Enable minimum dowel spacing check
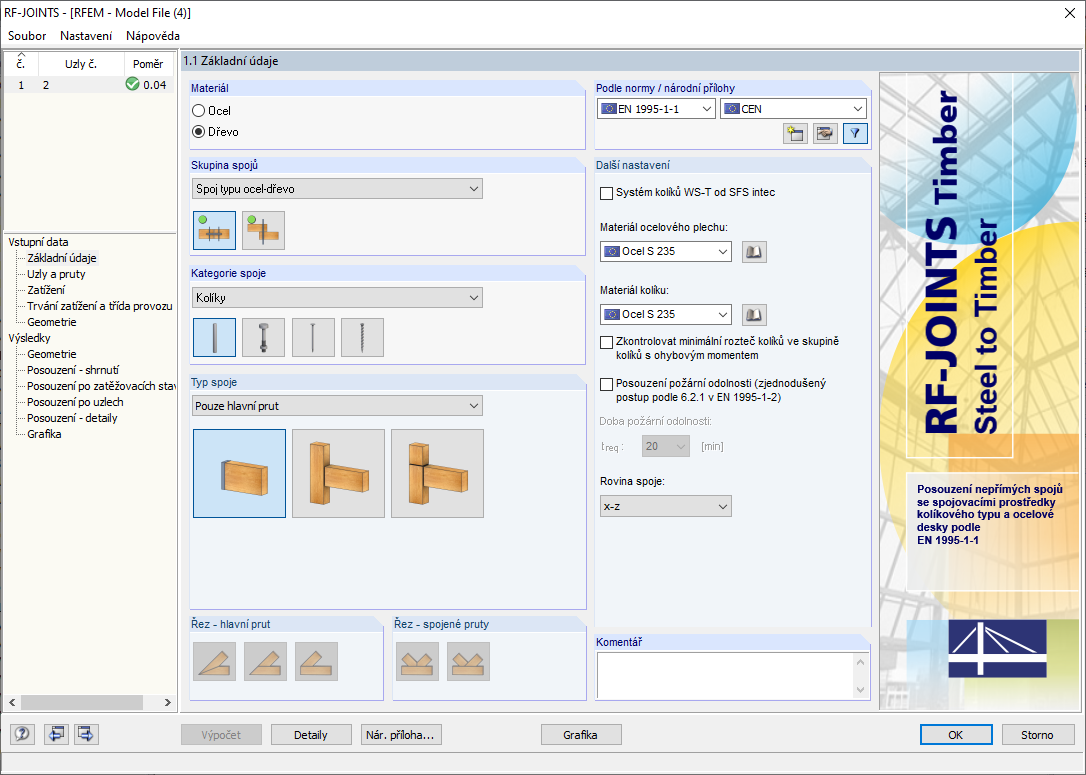 (x=606, y=342)
